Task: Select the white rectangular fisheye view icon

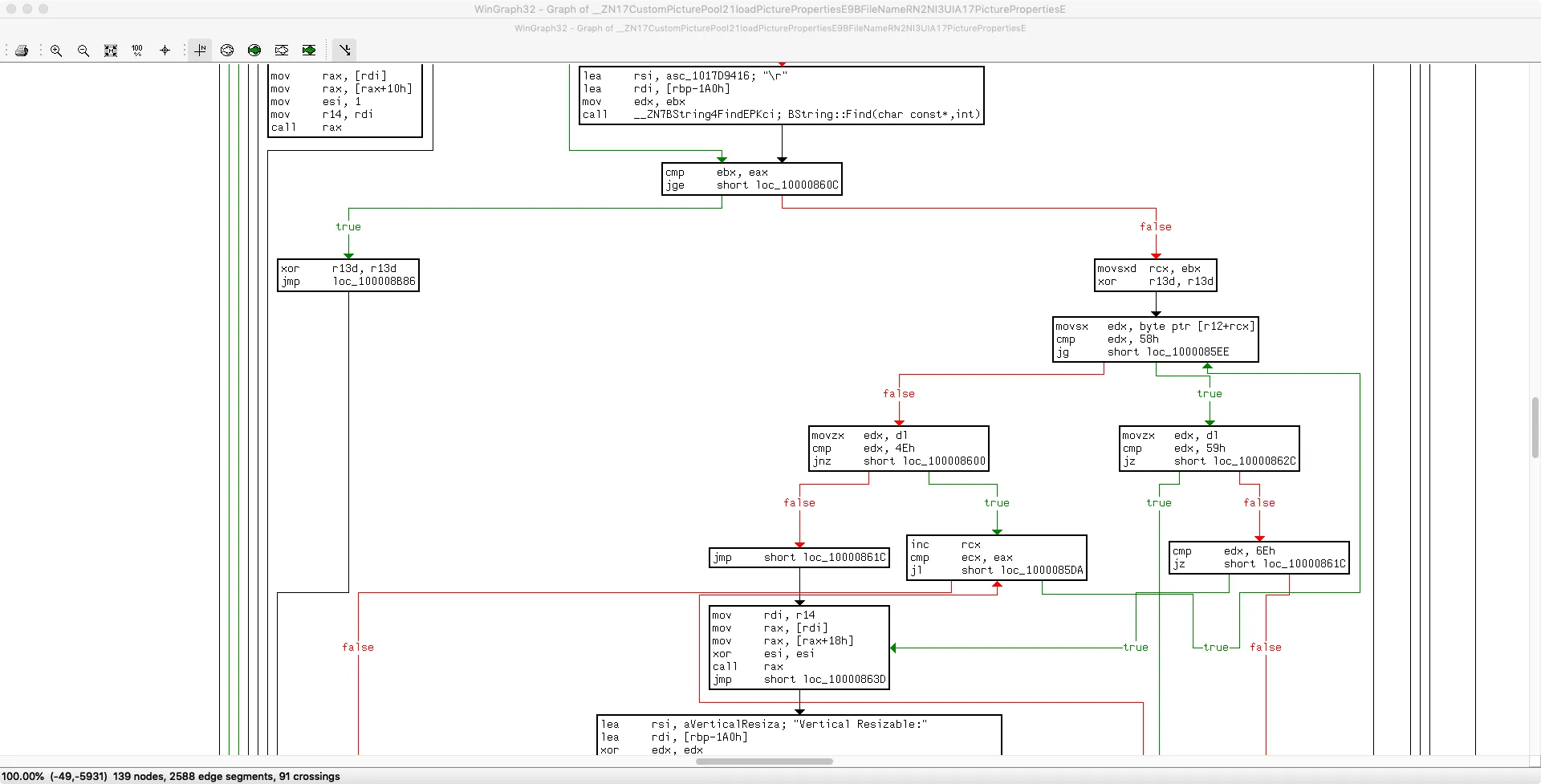Action: point(282,51)
